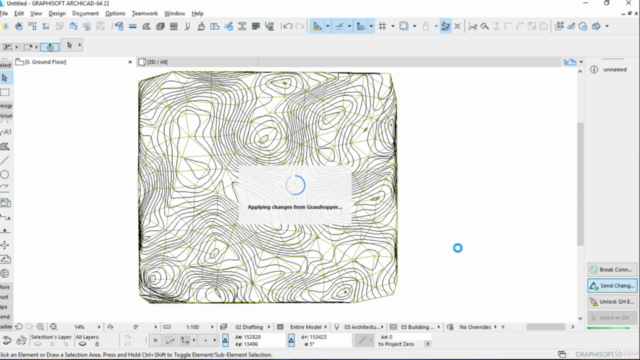The width and height of the screenshot is (640, 360).
Task: Expand the trace reference dropdown arrow
Action: click(x=414, y=26)
